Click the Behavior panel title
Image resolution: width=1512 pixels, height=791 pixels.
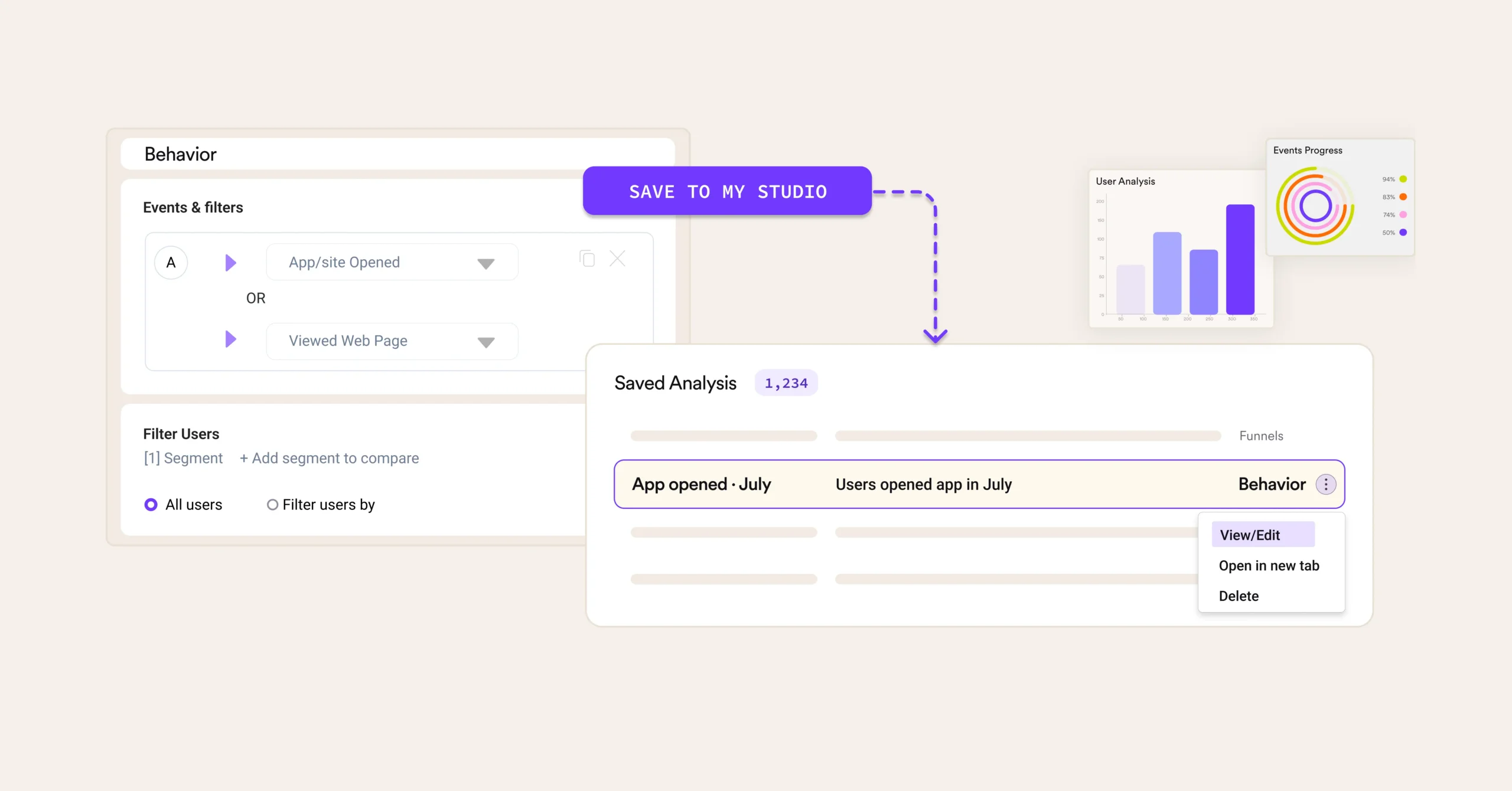click(x=181, y=154)
